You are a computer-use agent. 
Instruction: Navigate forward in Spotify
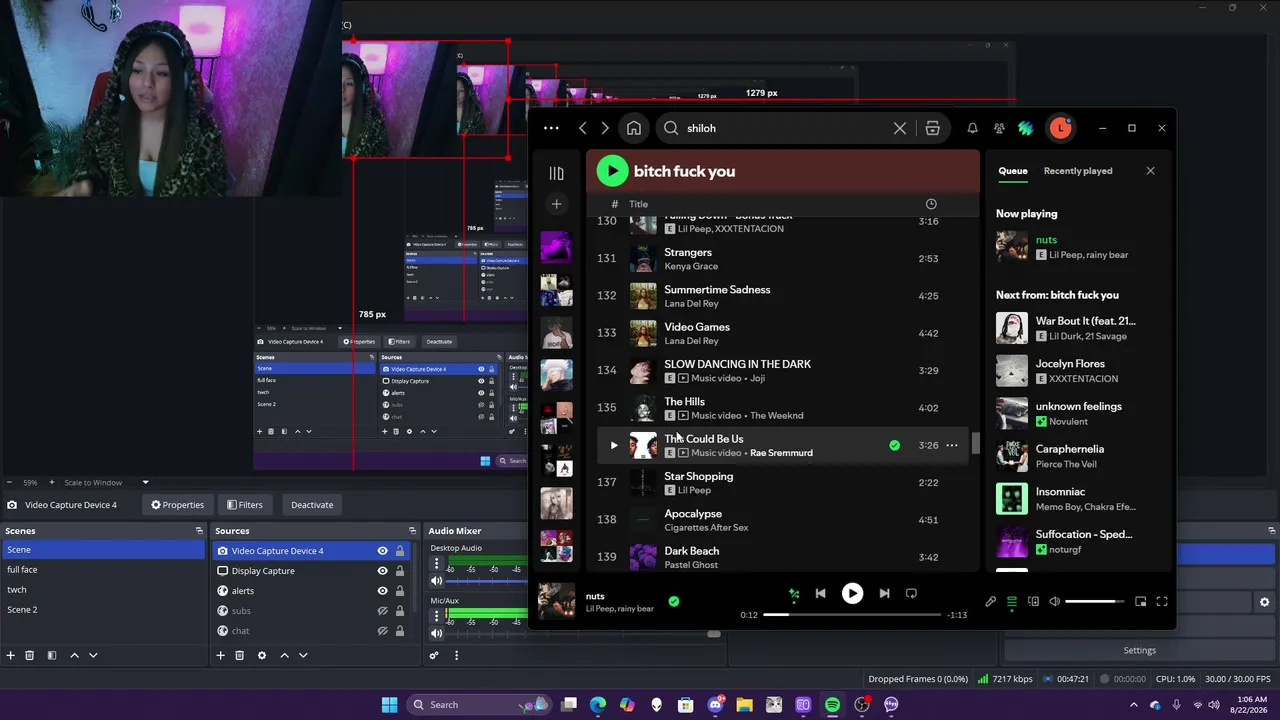coord(605,128)
